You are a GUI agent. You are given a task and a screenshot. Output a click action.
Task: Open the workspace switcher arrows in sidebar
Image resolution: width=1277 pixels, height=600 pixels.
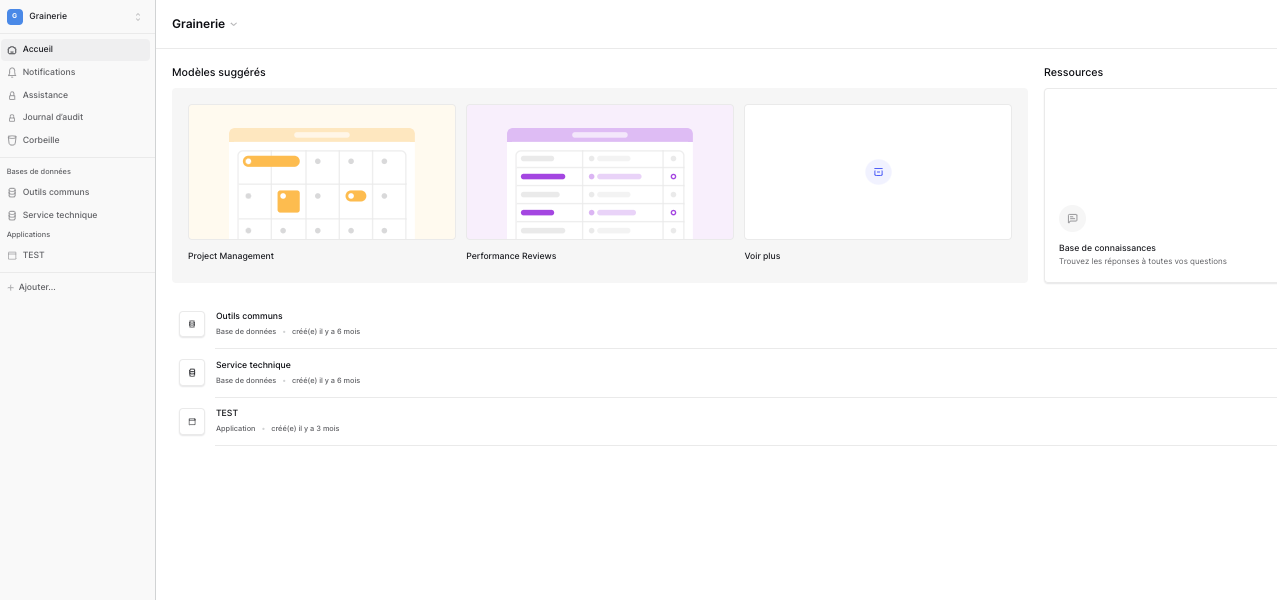pyautogui.click(x=138, y=17)
